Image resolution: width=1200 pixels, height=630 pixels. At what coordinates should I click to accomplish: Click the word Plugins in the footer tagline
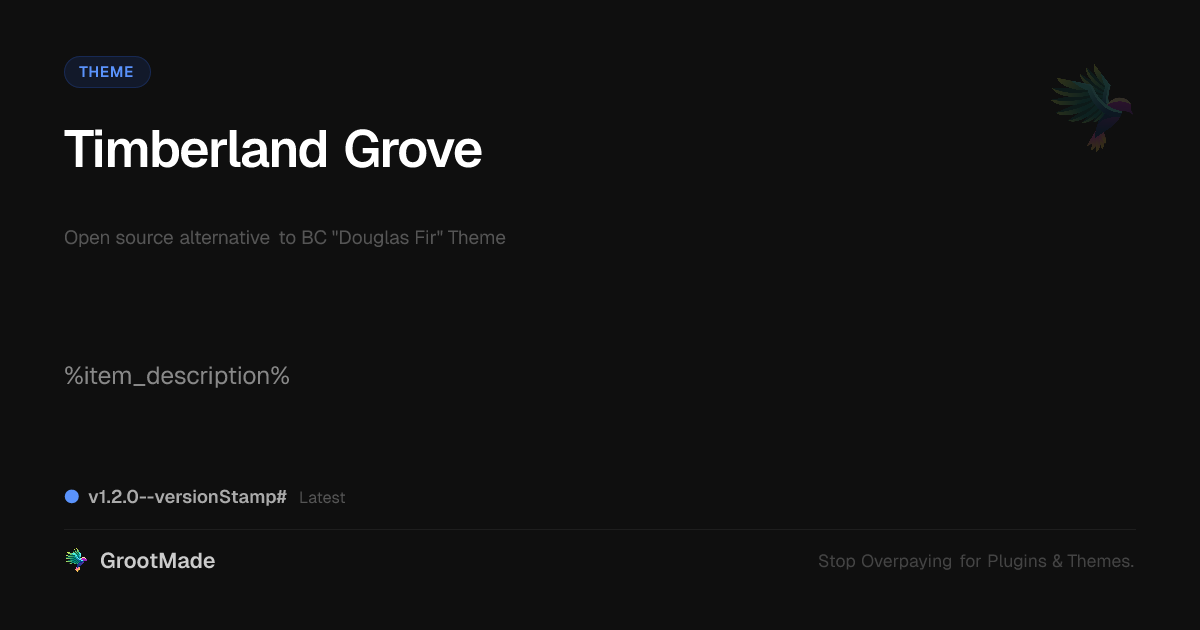pyautogui.click(x=1017, y=561)
